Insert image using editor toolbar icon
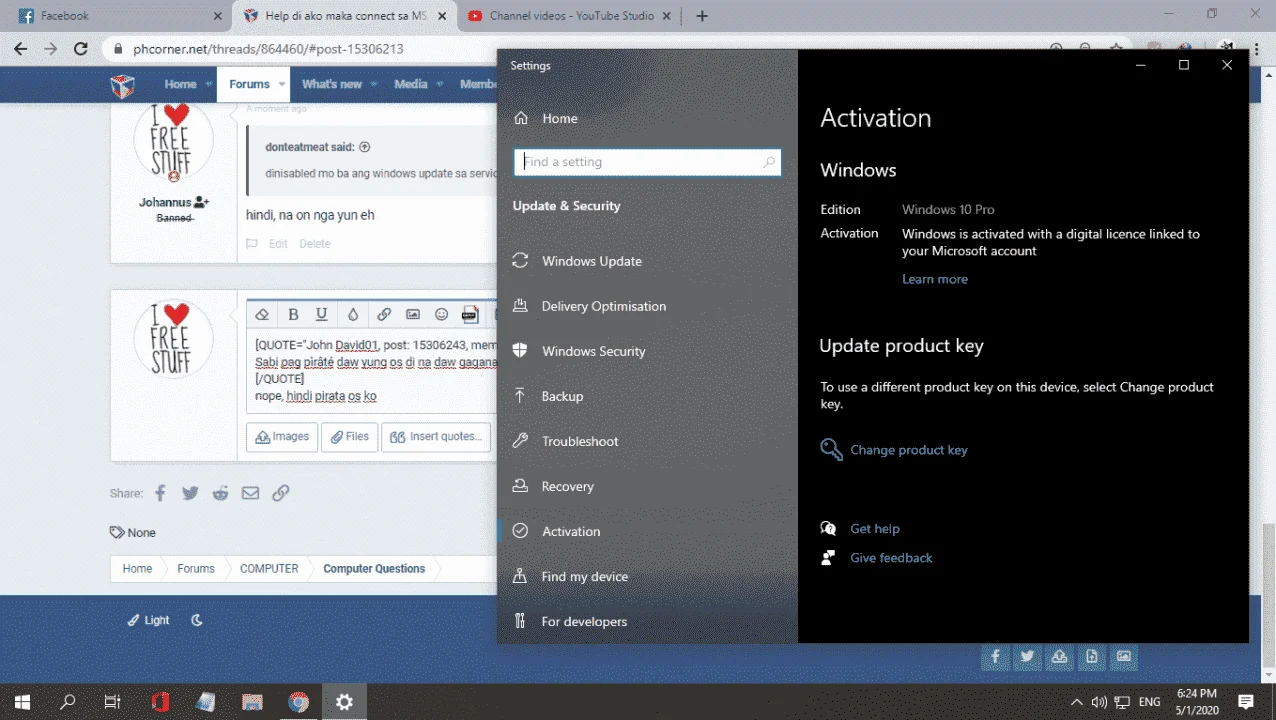1276x720 pixels. coord(412,314)
